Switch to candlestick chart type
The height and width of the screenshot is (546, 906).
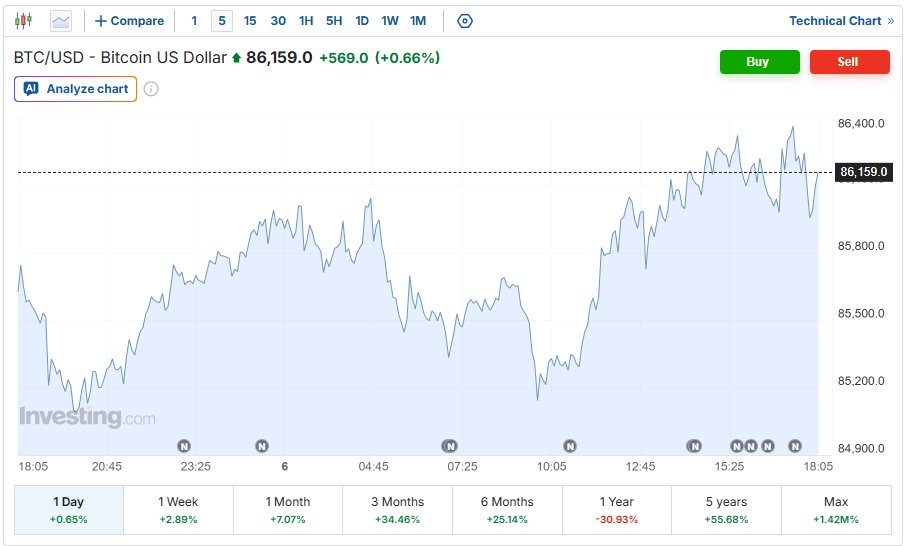(x=23, y=21)
